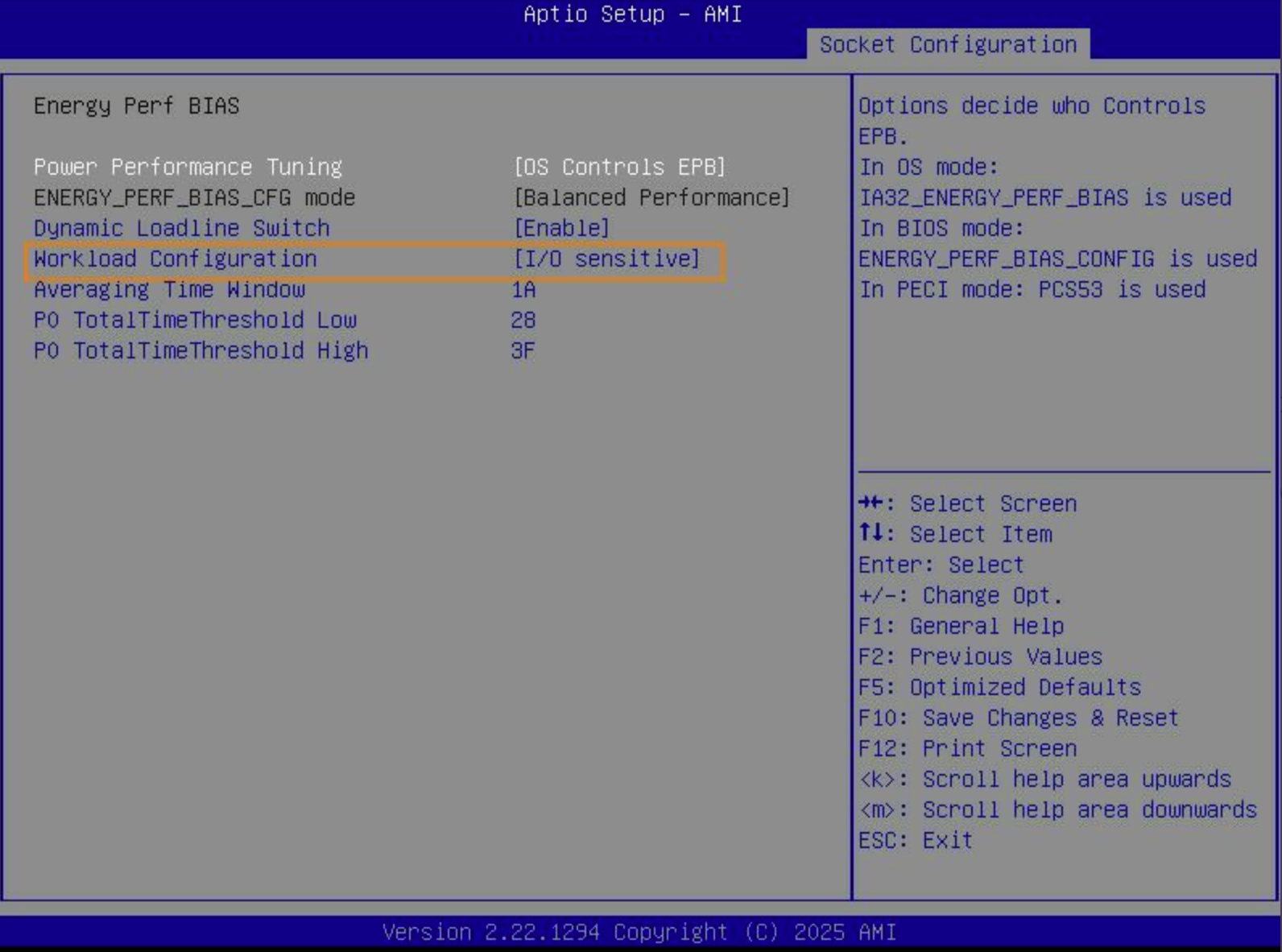Highlight the Workload Configuration row label
Screen dimensions: 1282x952
[x=176, y=259]
